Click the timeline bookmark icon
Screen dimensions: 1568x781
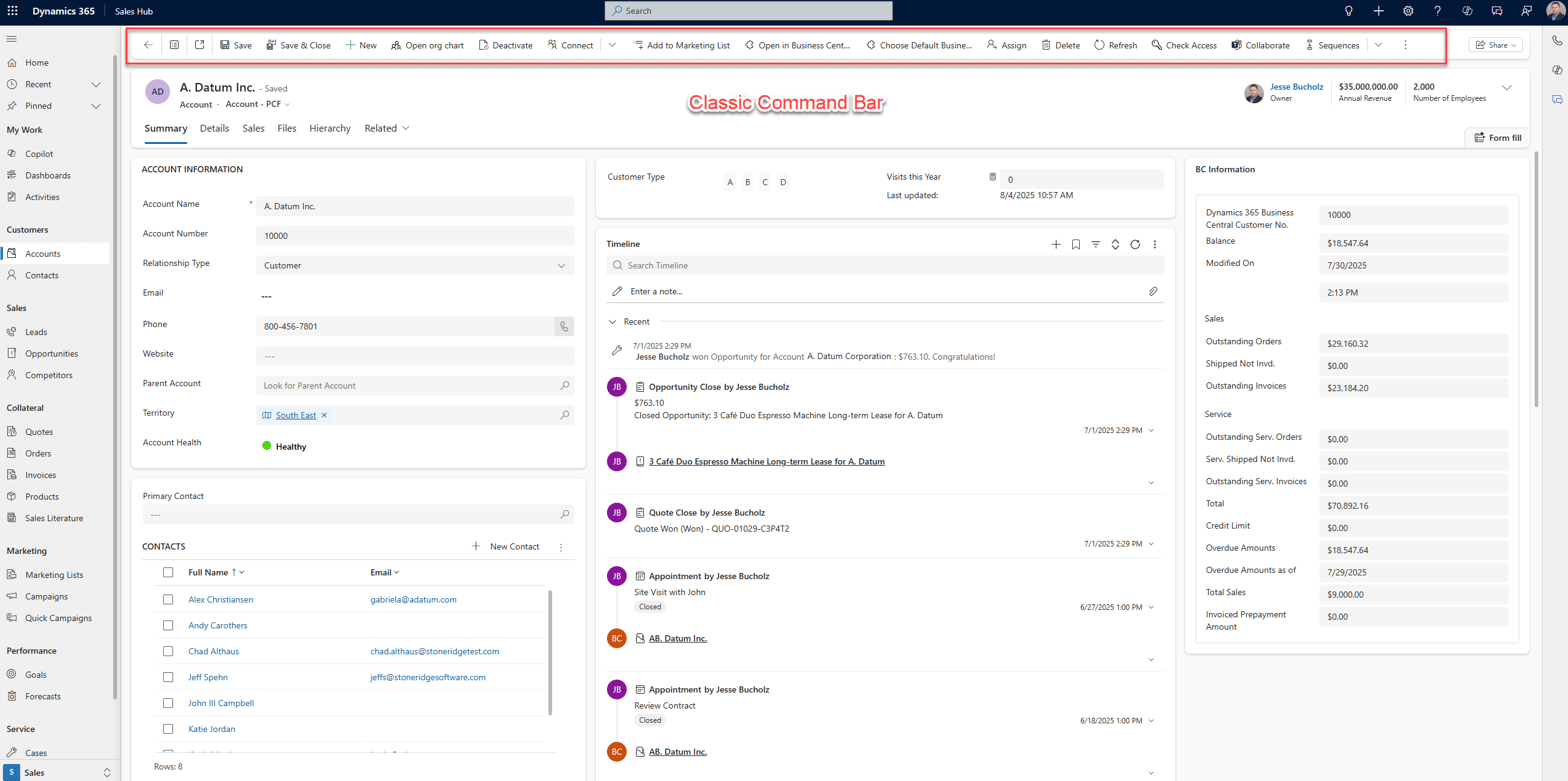click(1076, 244)
